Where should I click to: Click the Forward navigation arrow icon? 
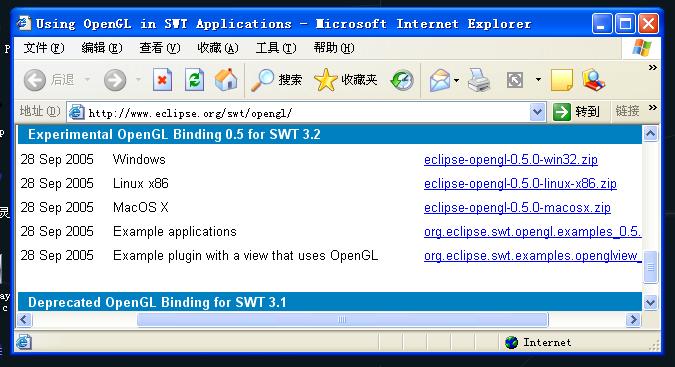click(x=115, y=80)
